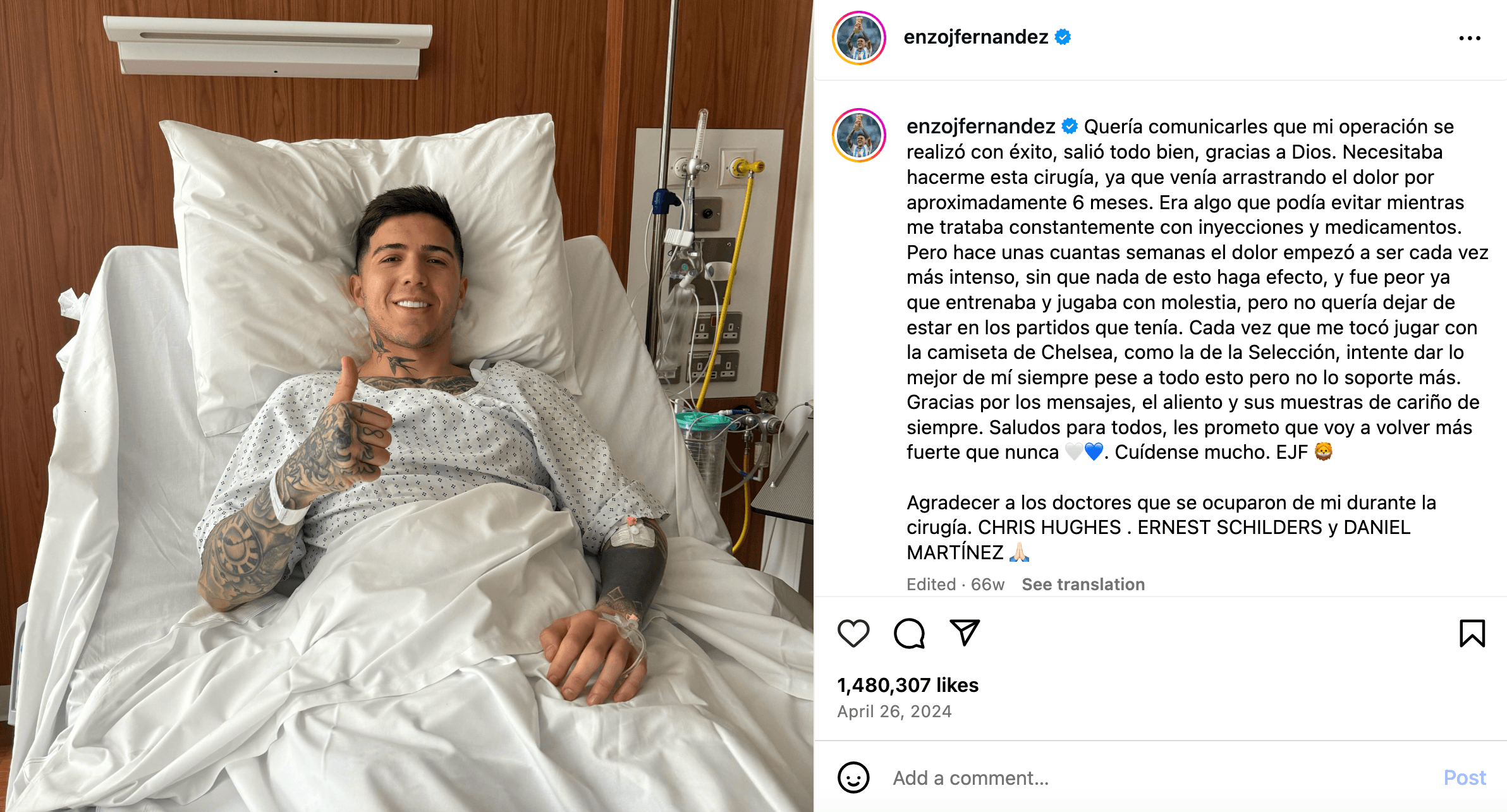
Task: Click the April 26, 2024 post date
Action: click(894, 712)
